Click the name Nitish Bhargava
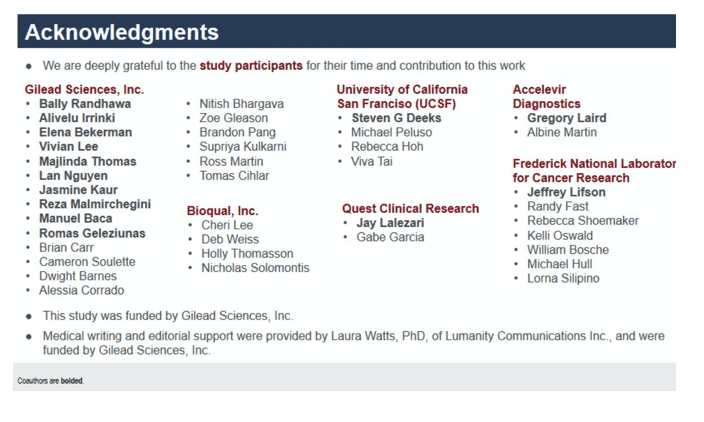704x422 pixels. pyautogui.click(x=242, y=104)
